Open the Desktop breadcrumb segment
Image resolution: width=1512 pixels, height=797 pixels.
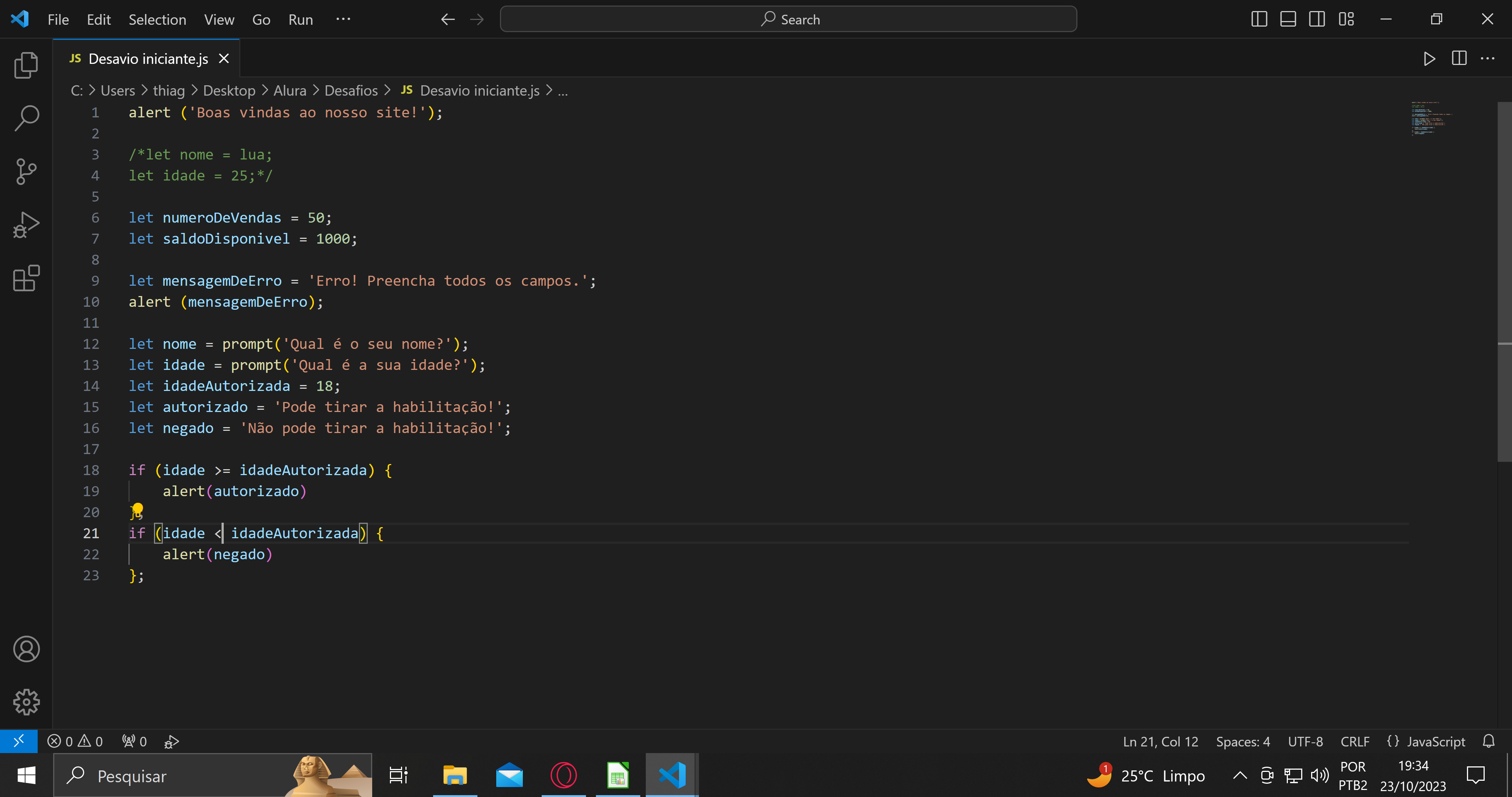coord(229,90)
